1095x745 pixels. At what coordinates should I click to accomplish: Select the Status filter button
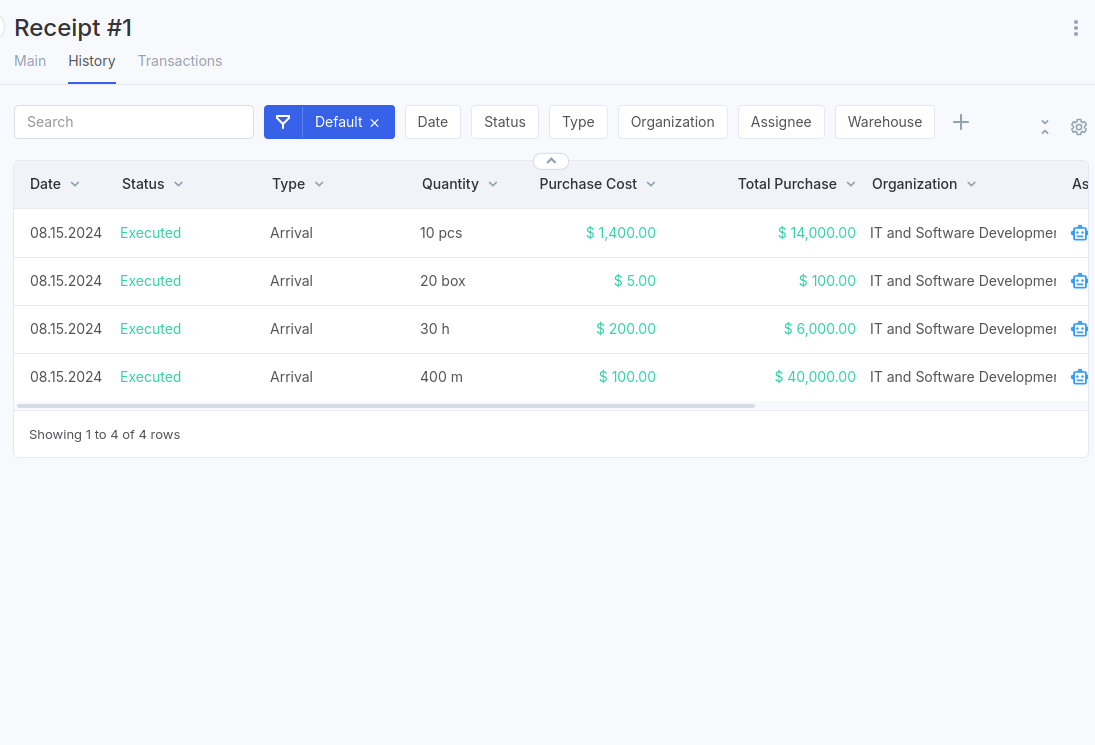click(x=504, y=122)
